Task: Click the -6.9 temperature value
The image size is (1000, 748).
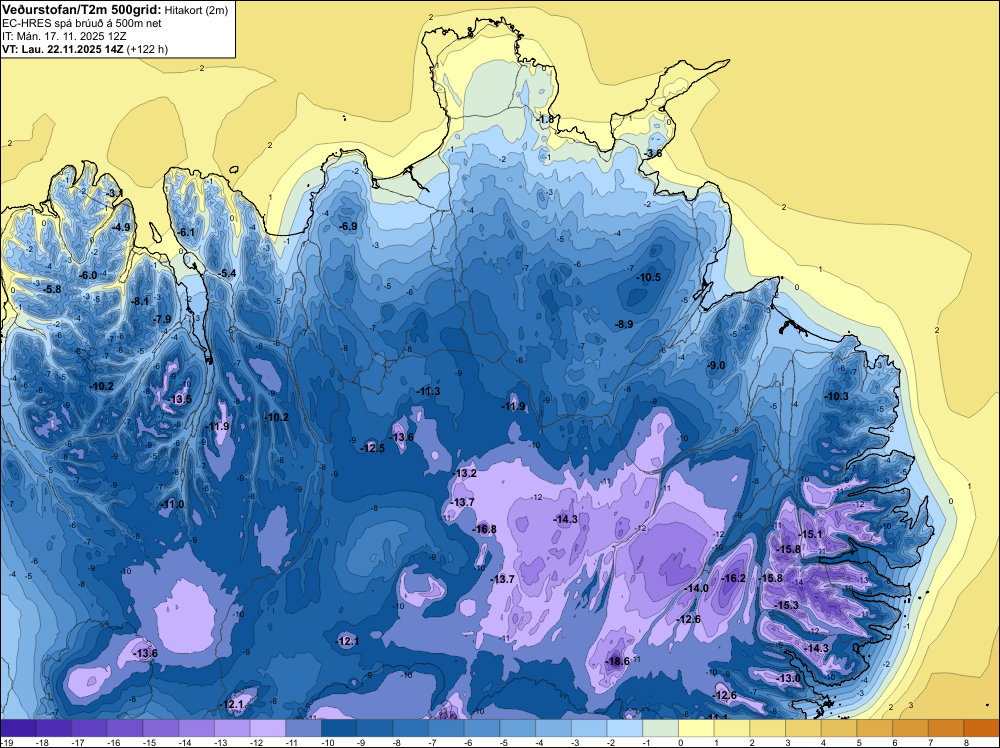Action: (x=348, y=226)
